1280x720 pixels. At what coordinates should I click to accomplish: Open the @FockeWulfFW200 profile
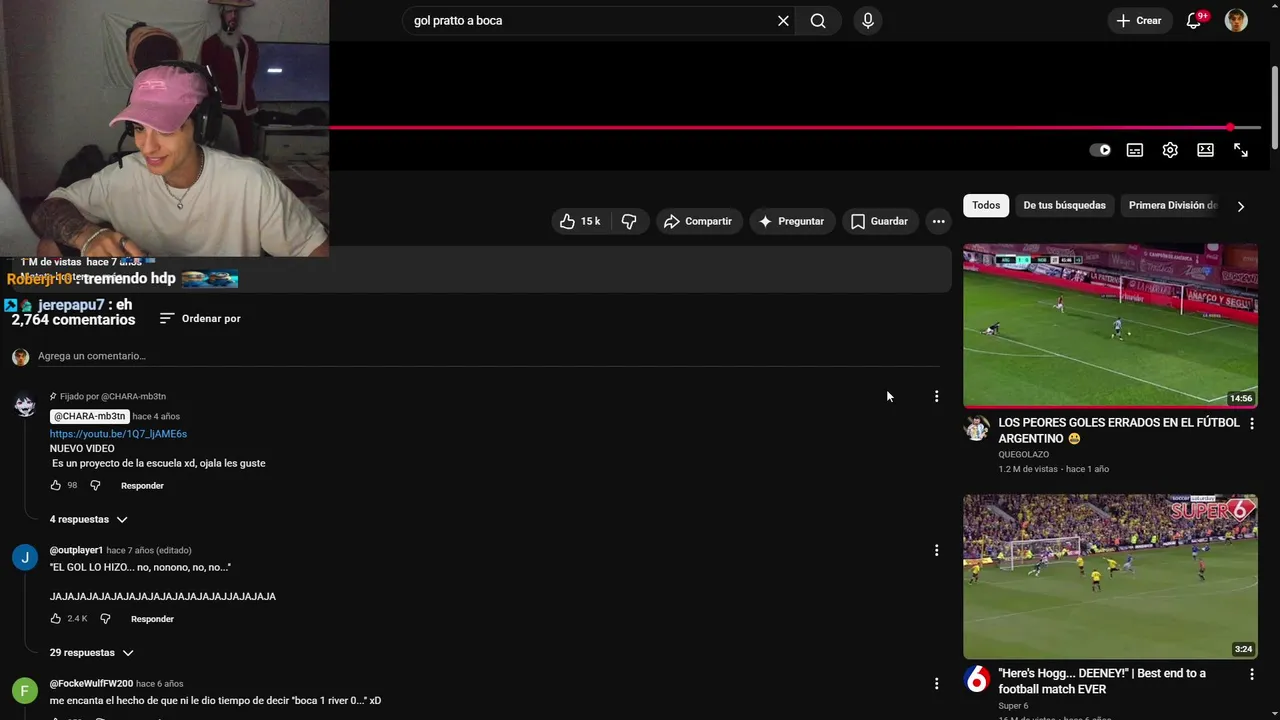[x=91, y=683]
